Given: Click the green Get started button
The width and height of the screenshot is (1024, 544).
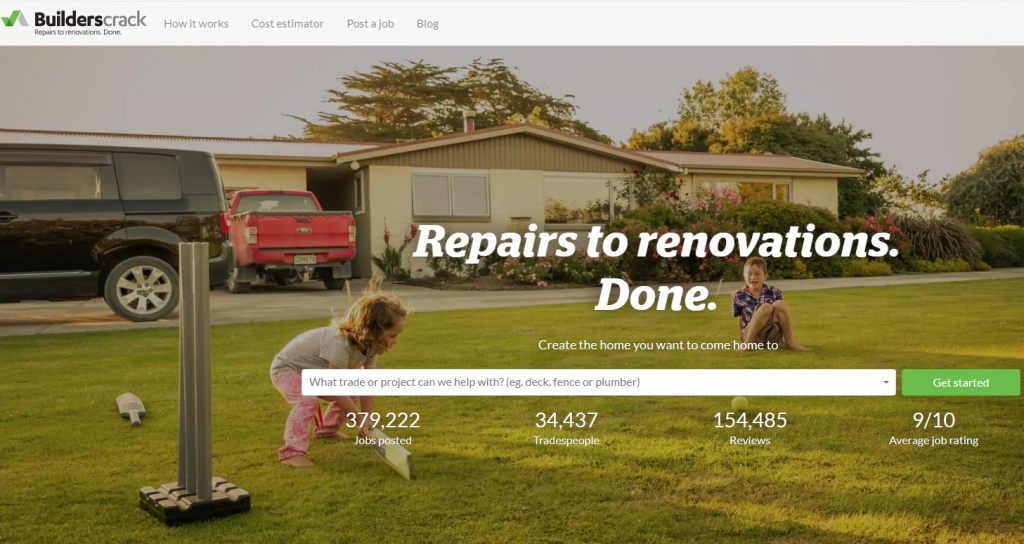Looking at the screenshot, I should click(x=961, y=383).
